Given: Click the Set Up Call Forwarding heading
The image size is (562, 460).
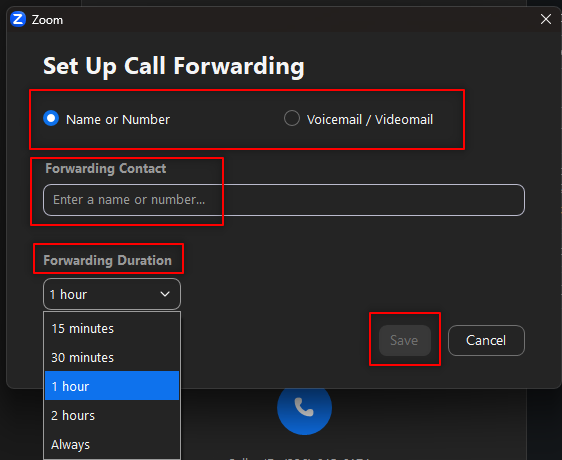Looking at the screenshot, I should (x=174, y=67).
